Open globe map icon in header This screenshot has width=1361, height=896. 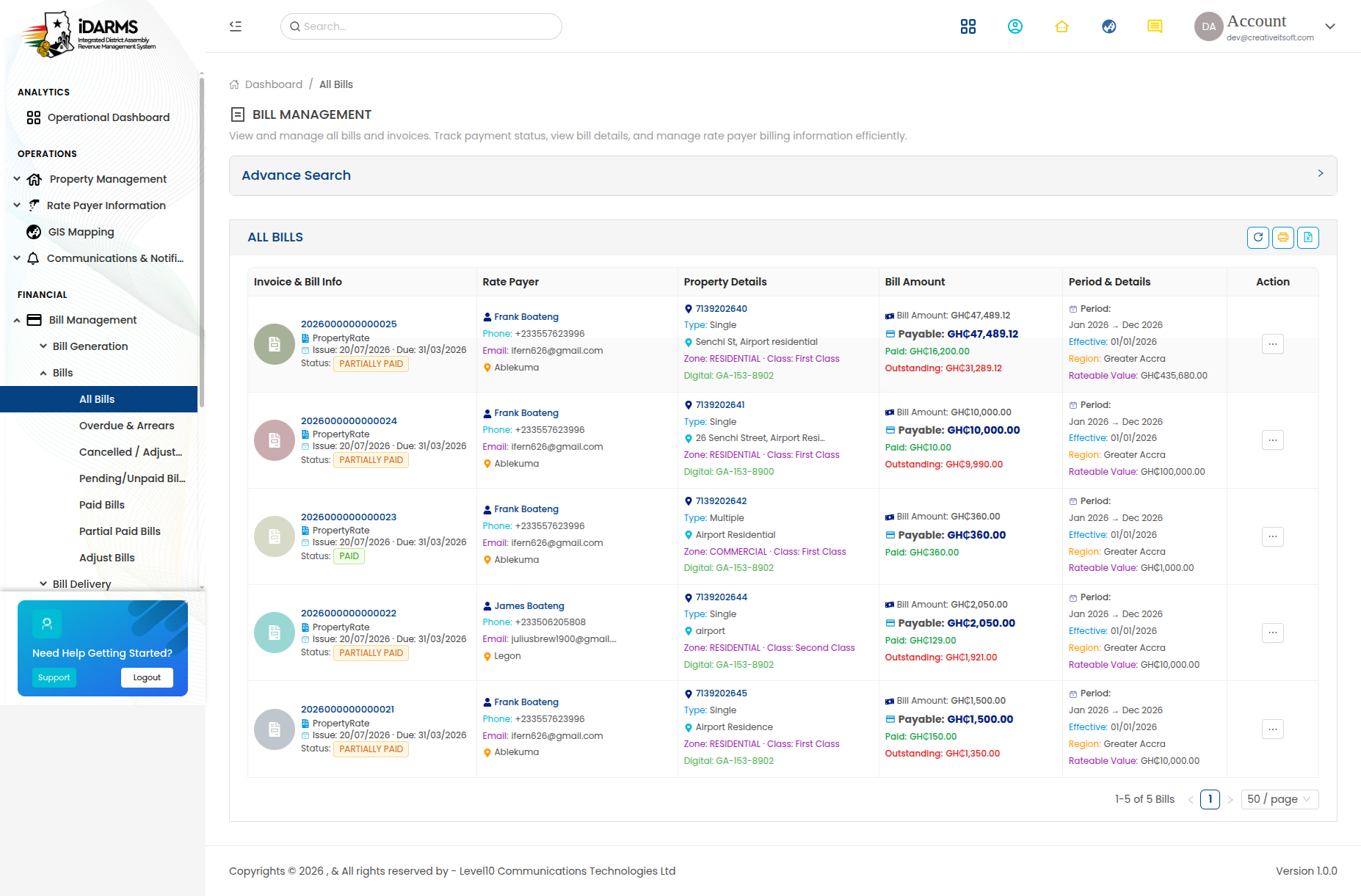point(1109,26)
